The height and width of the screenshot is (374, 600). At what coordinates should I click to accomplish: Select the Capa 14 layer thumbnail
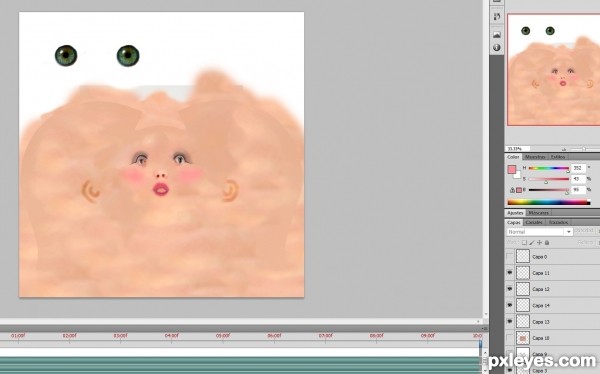click(523, 305)
